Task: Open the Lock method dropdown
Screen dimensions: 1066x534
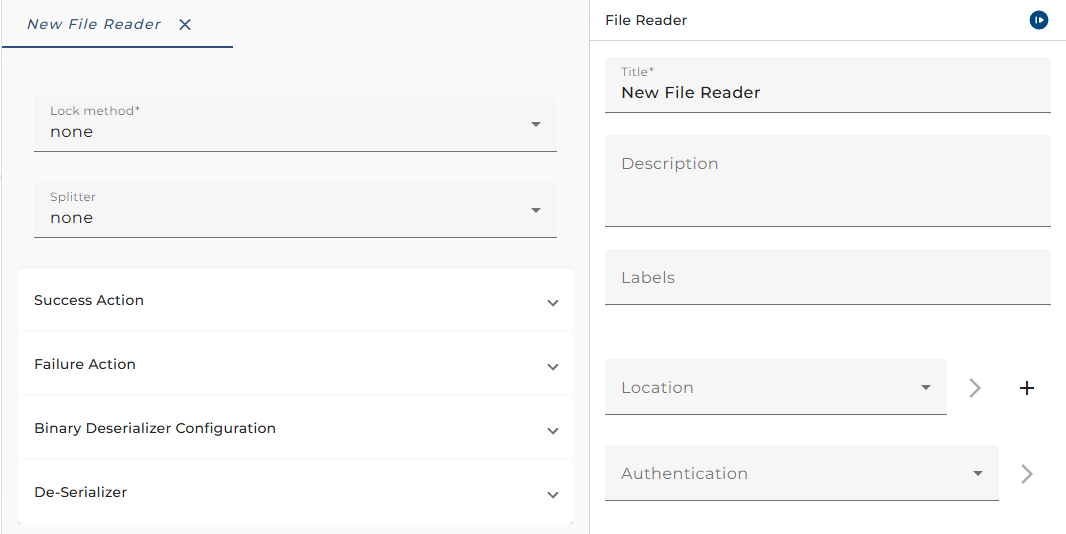Action: pyautogui.click(x=295, y=124)
